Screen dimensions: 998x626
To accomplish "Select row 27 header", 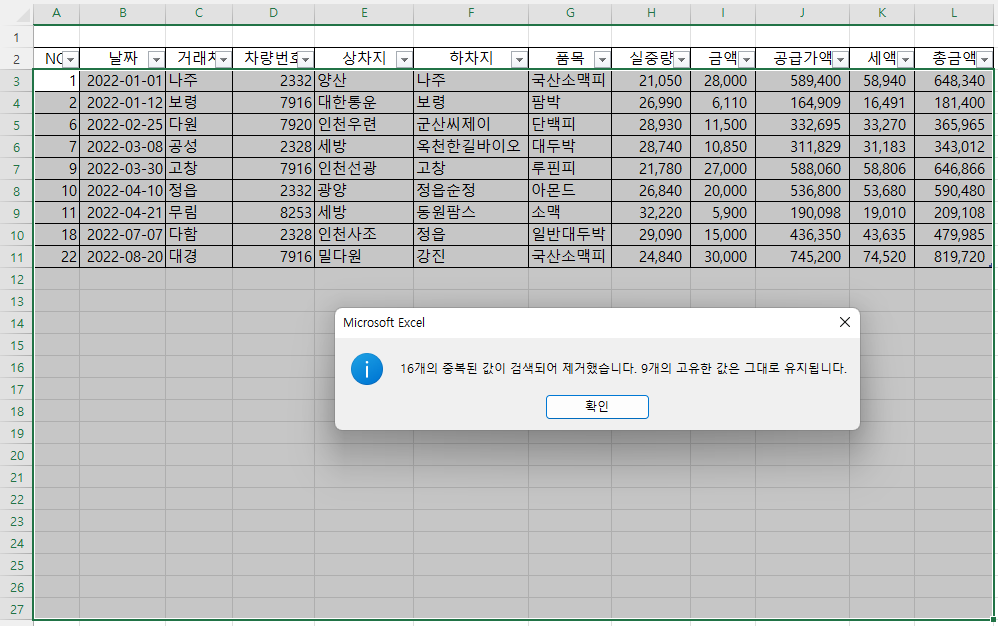I will [17, 609].
